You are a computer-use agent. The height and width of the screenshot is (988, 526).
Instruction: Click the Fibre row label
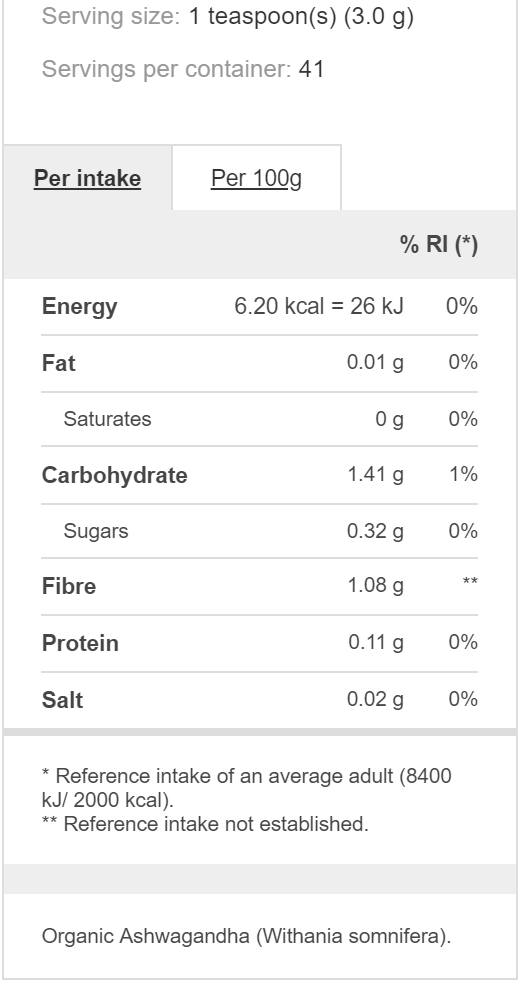[x=69, y=586]
